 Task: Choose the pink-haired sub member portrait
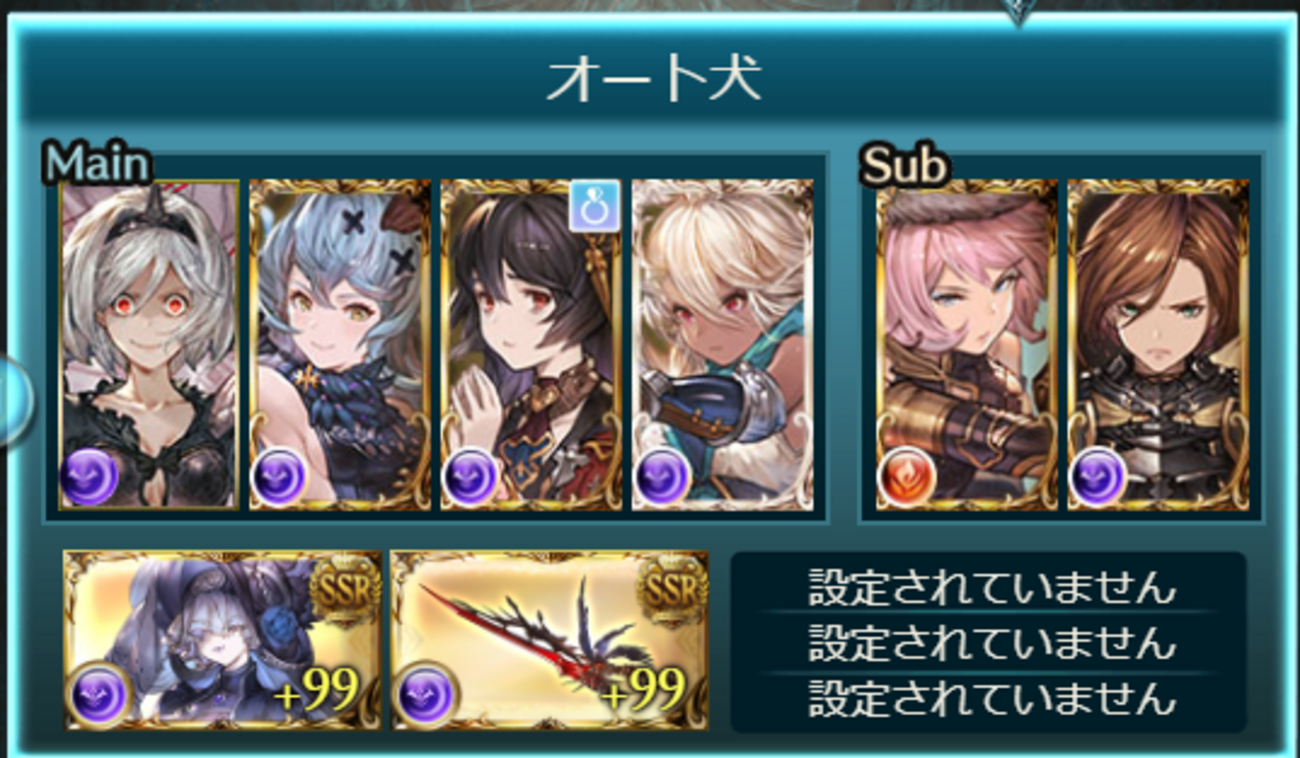pos(966,345)
